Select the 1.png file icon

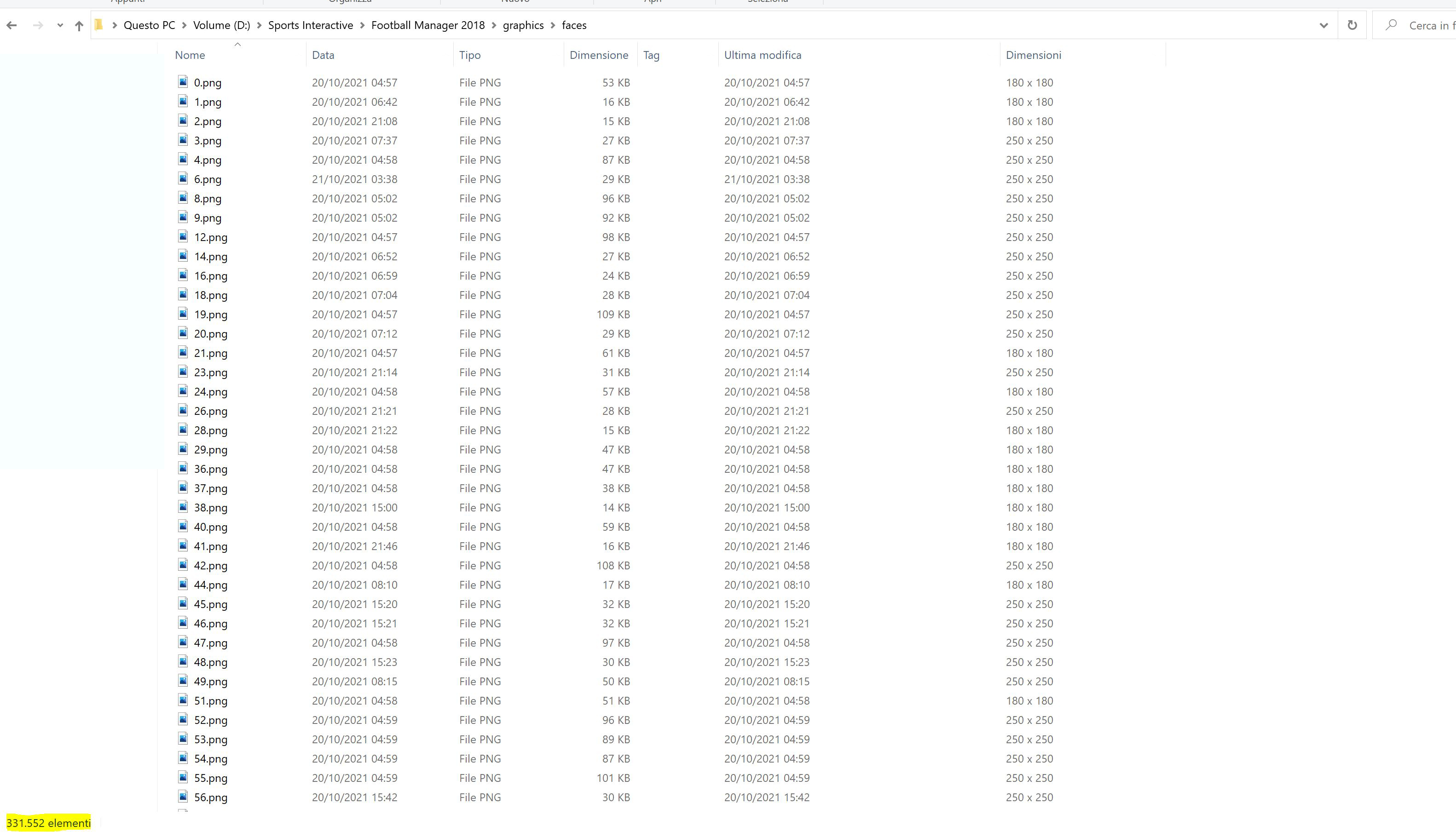click(182, 101)
